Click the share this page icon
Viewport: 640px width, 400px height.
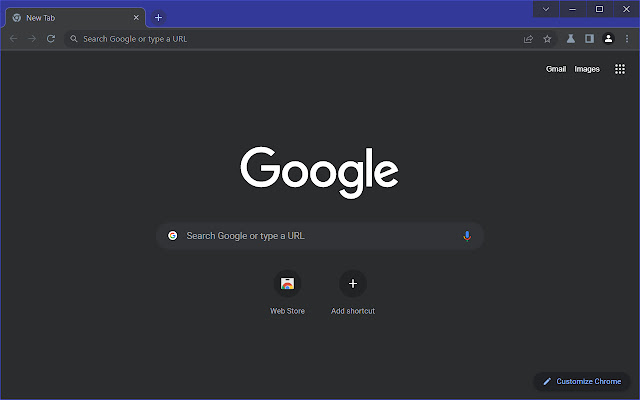pos(528,39)
